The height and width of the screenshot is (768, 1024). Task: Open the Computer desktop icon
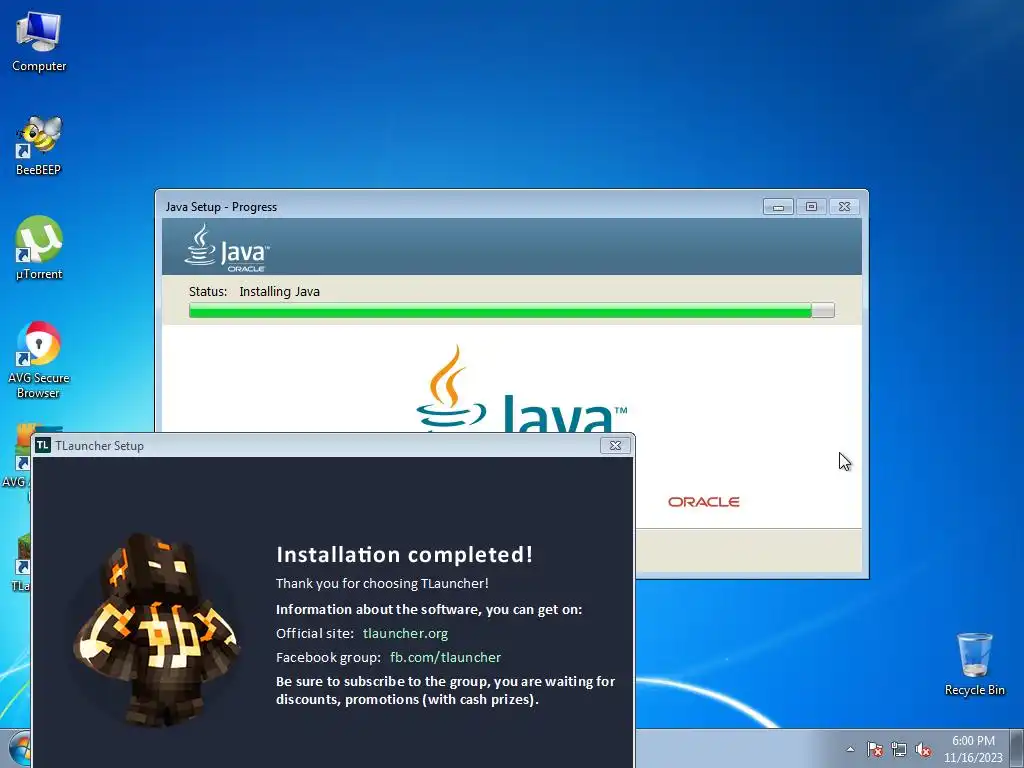pyautogui.click(x=39, y=40)
